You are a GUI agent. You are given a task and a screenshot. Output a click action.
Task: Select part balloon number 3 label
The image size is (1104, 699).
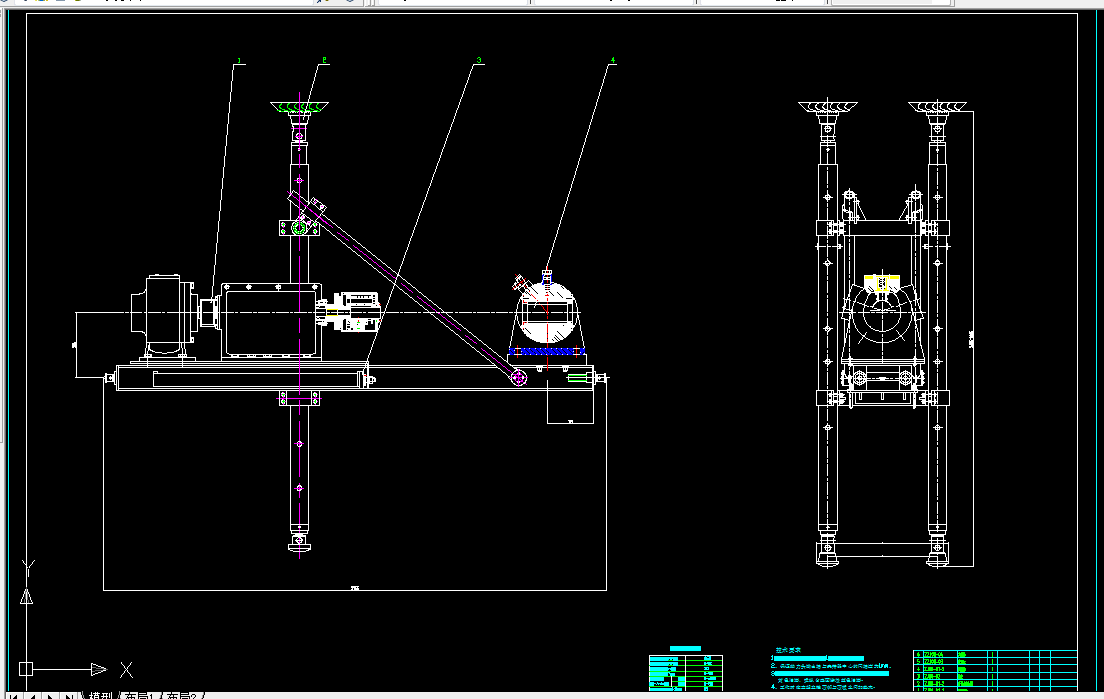(x=479, y=61)
